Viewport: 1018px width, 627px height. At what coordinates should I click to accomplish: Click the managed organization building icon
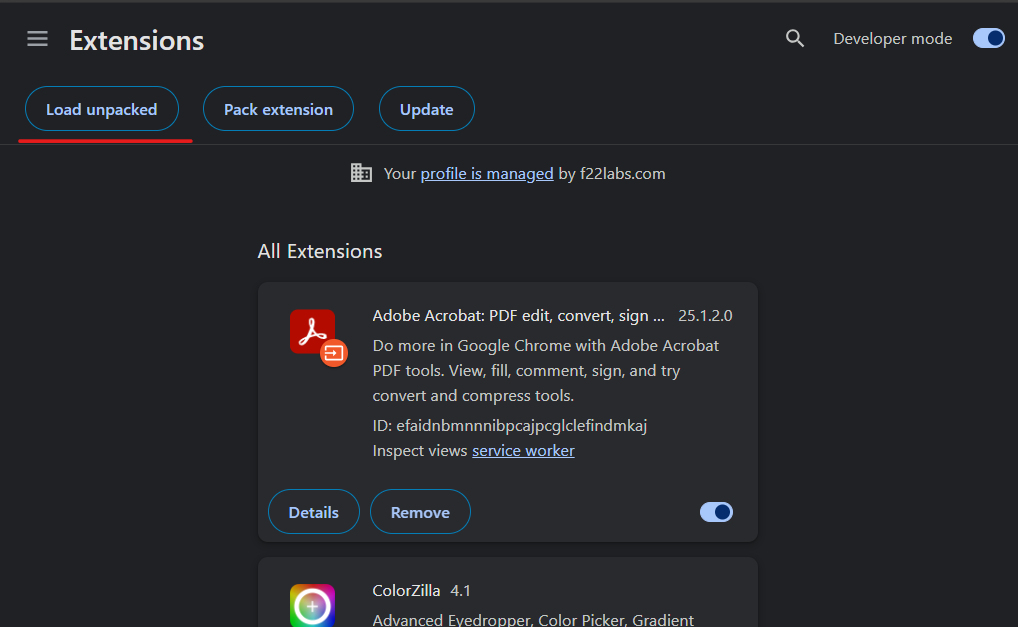(x=362, y=173)
